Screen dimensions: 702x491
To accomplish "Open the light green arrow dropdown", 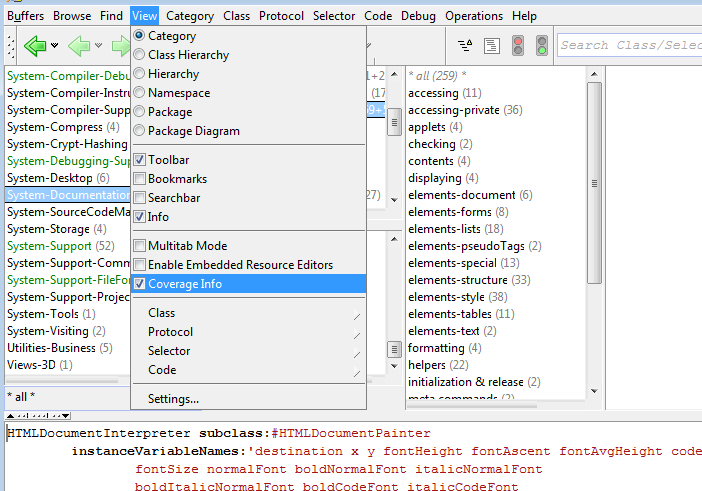I will [98, 45].
